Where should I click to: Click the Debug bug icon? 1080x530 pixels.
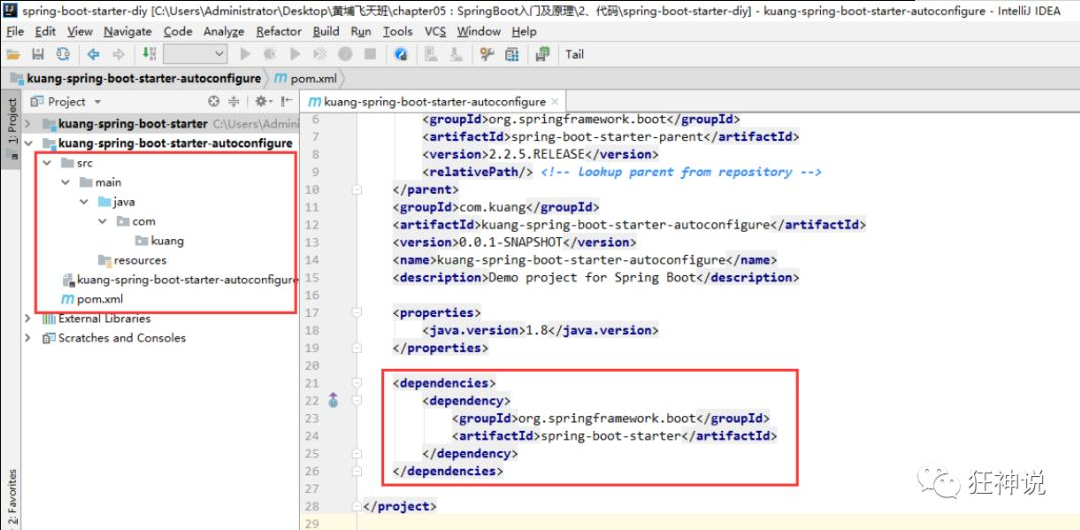coord(270,54)
